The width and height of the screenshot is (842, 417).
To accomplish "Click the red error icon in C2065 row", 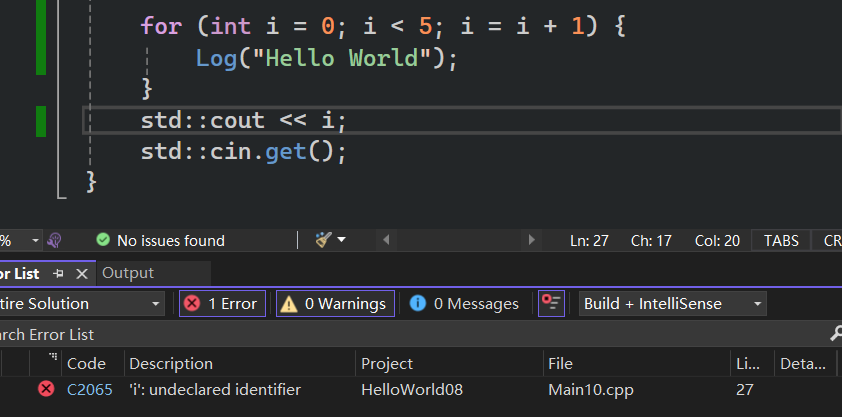I will [46, 389].
